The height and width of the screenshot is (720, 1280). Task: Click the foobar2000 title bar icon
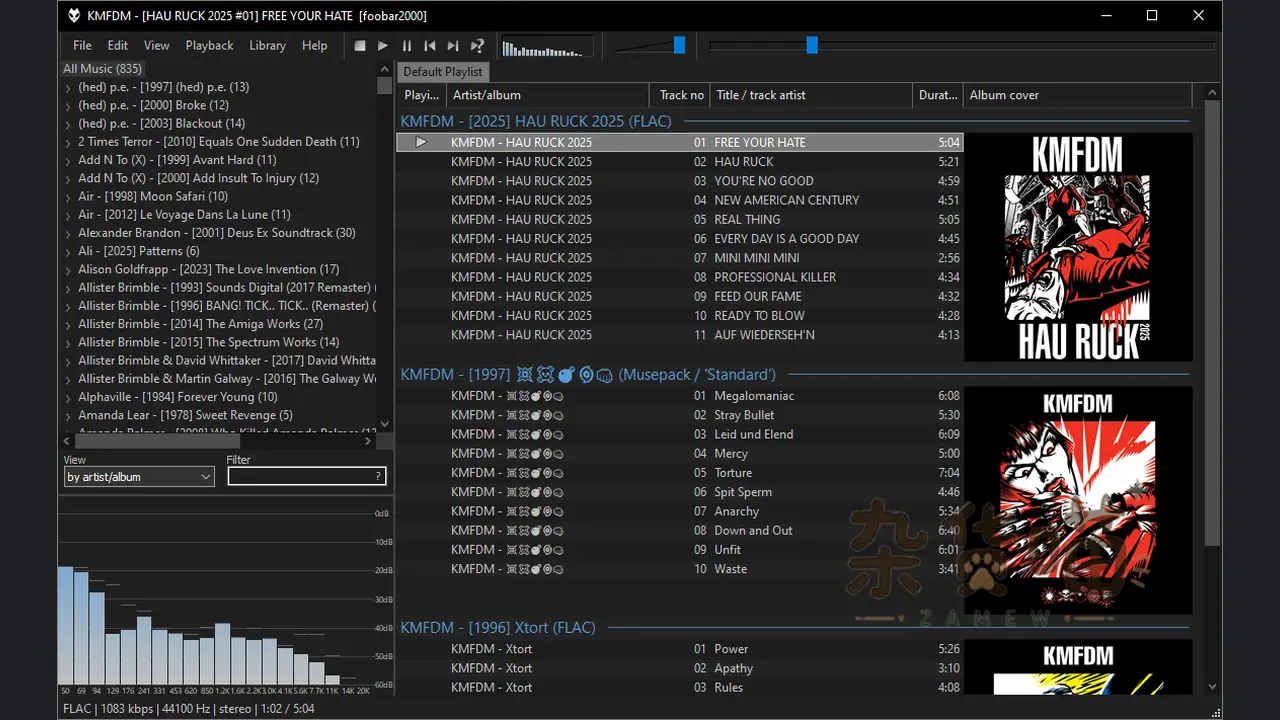pos(74,15)
